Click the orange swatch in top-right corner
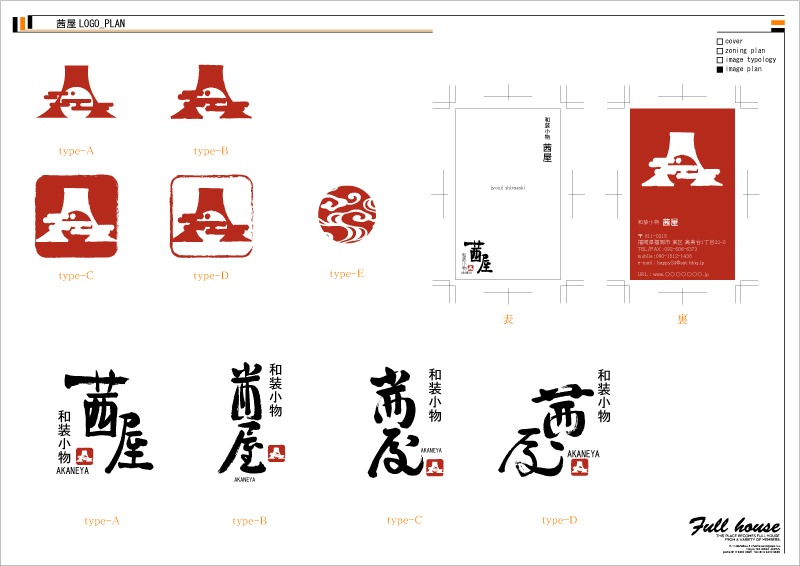This screenshot has height=566, width=800. coord(777,22)
